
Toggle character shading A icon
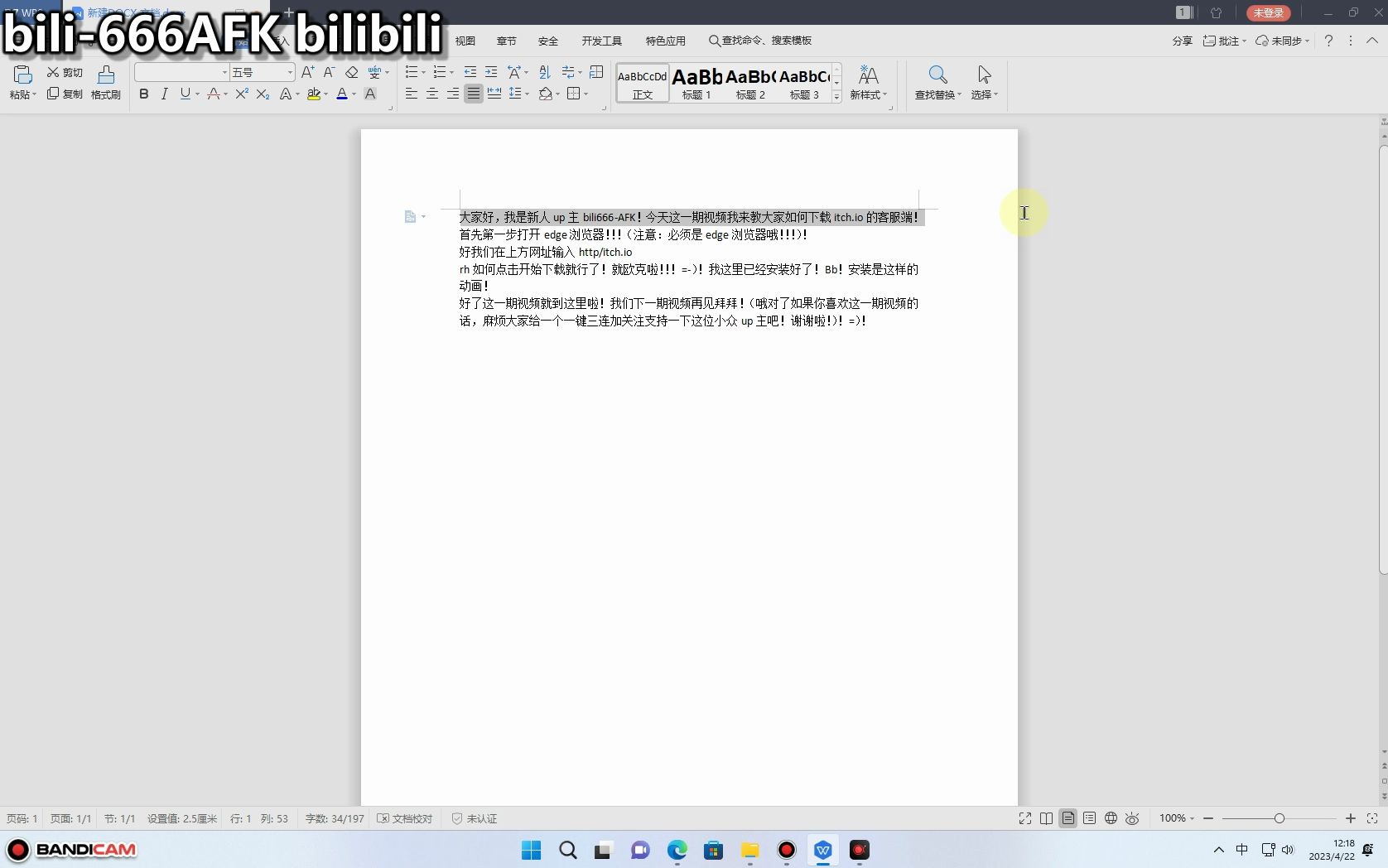(370, 94)
